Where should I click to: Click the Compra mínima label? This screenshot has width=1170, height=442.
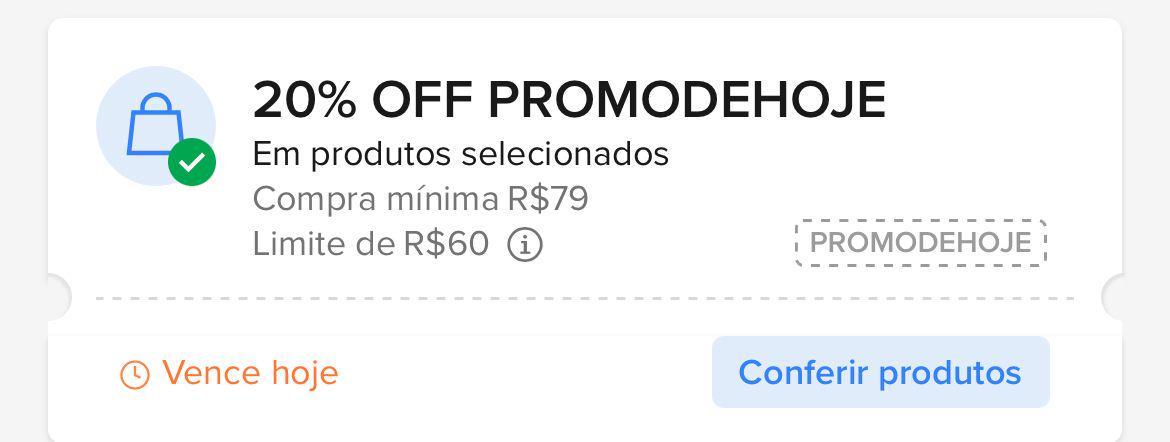(x=374, y=199)
